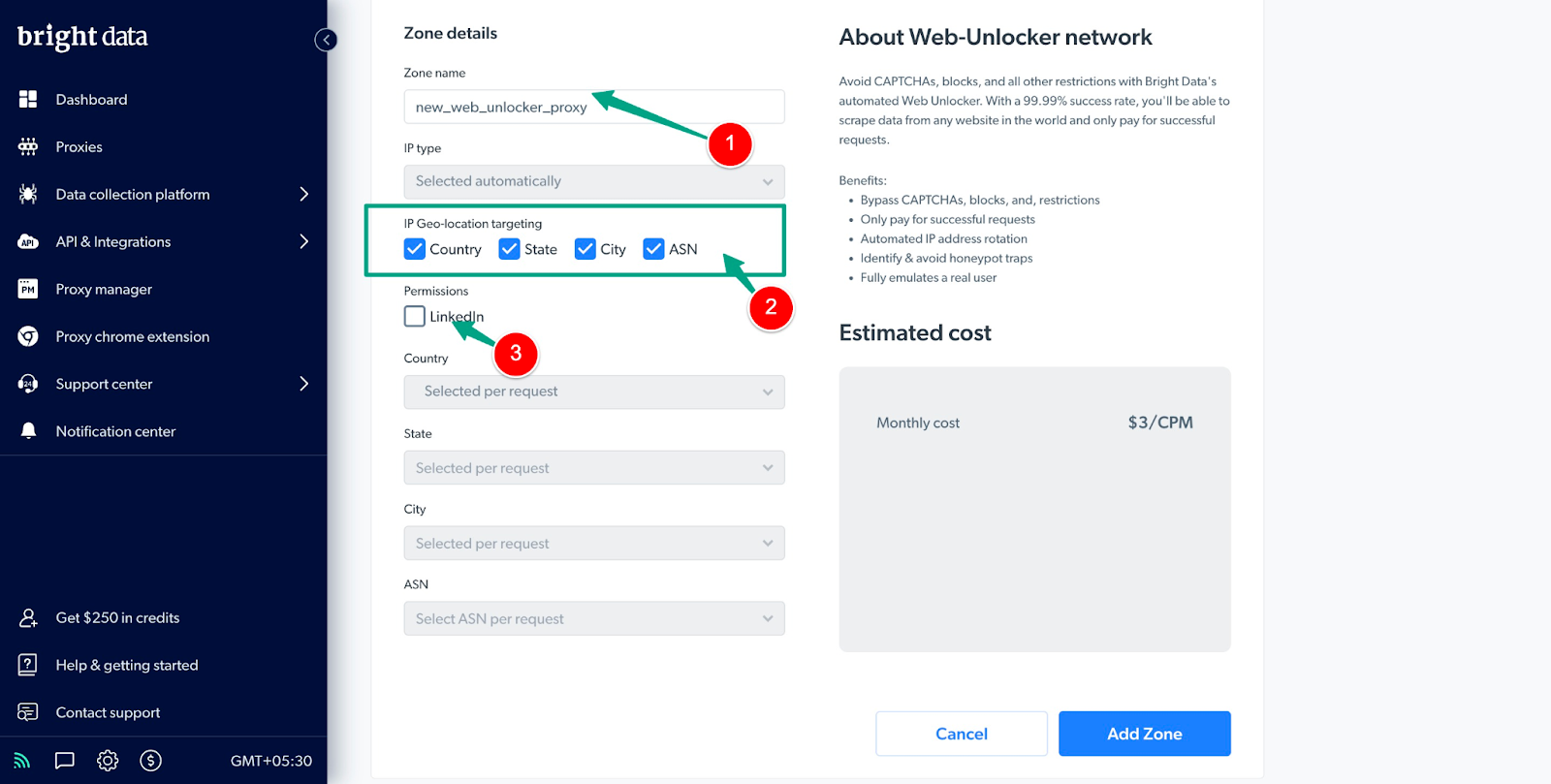Open the Dashboard menu item
The image size is (1551, 784).
(x=91, y=99)
